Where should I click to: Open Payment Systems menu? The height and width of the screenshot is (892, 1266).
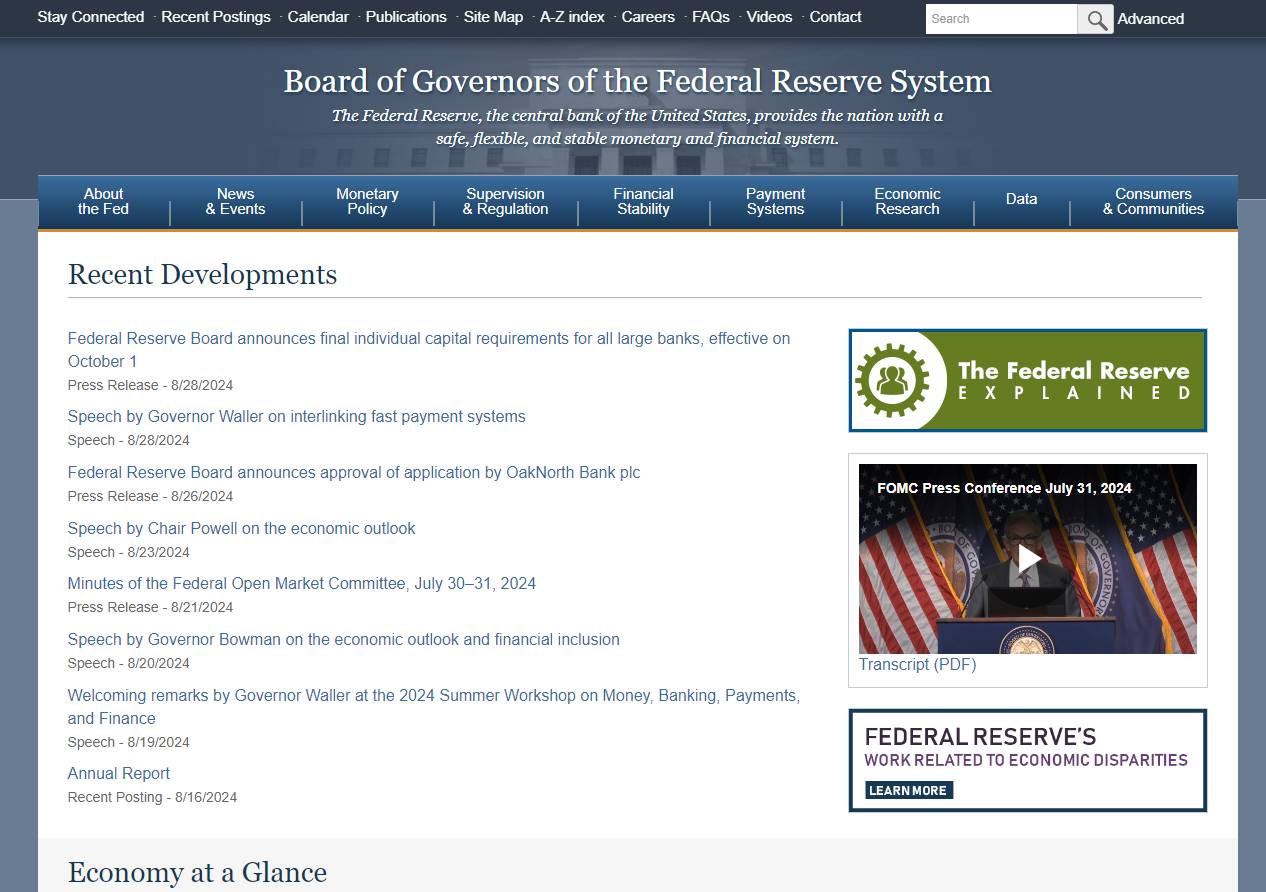[775, 201]
